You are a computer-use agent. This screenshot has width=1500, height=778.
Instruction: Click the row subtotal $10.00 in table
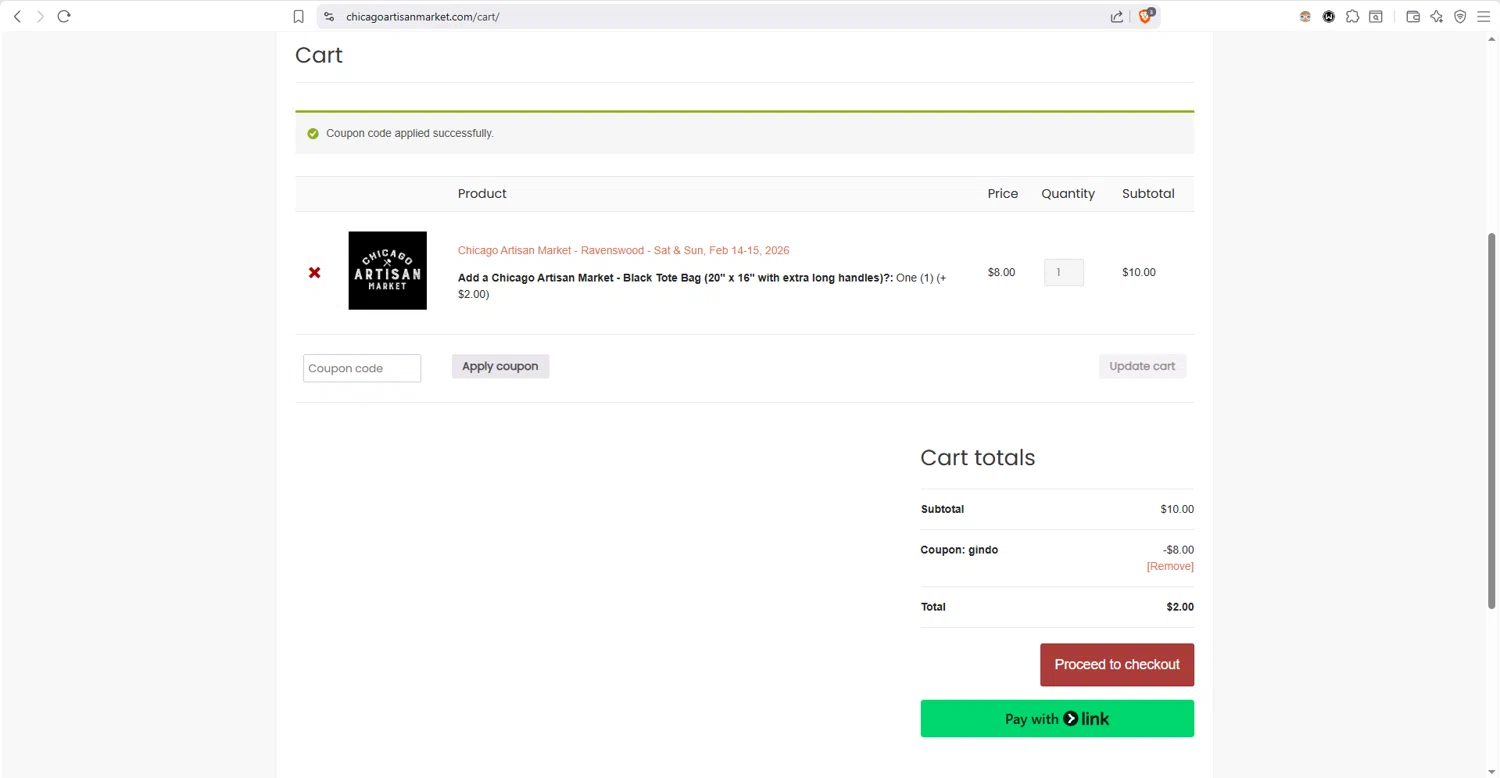pyautogui.click(x=1139, y=272)
